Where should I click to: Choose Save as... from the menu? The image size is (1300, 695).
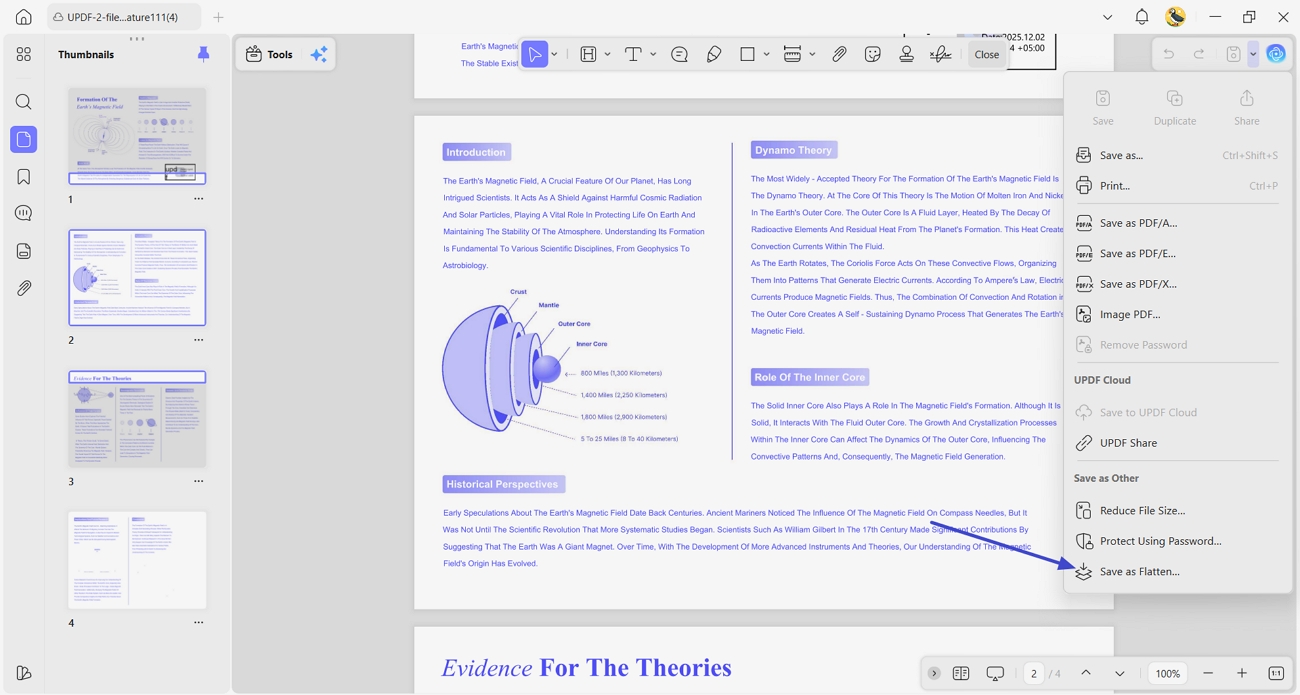coord(1178,155)
